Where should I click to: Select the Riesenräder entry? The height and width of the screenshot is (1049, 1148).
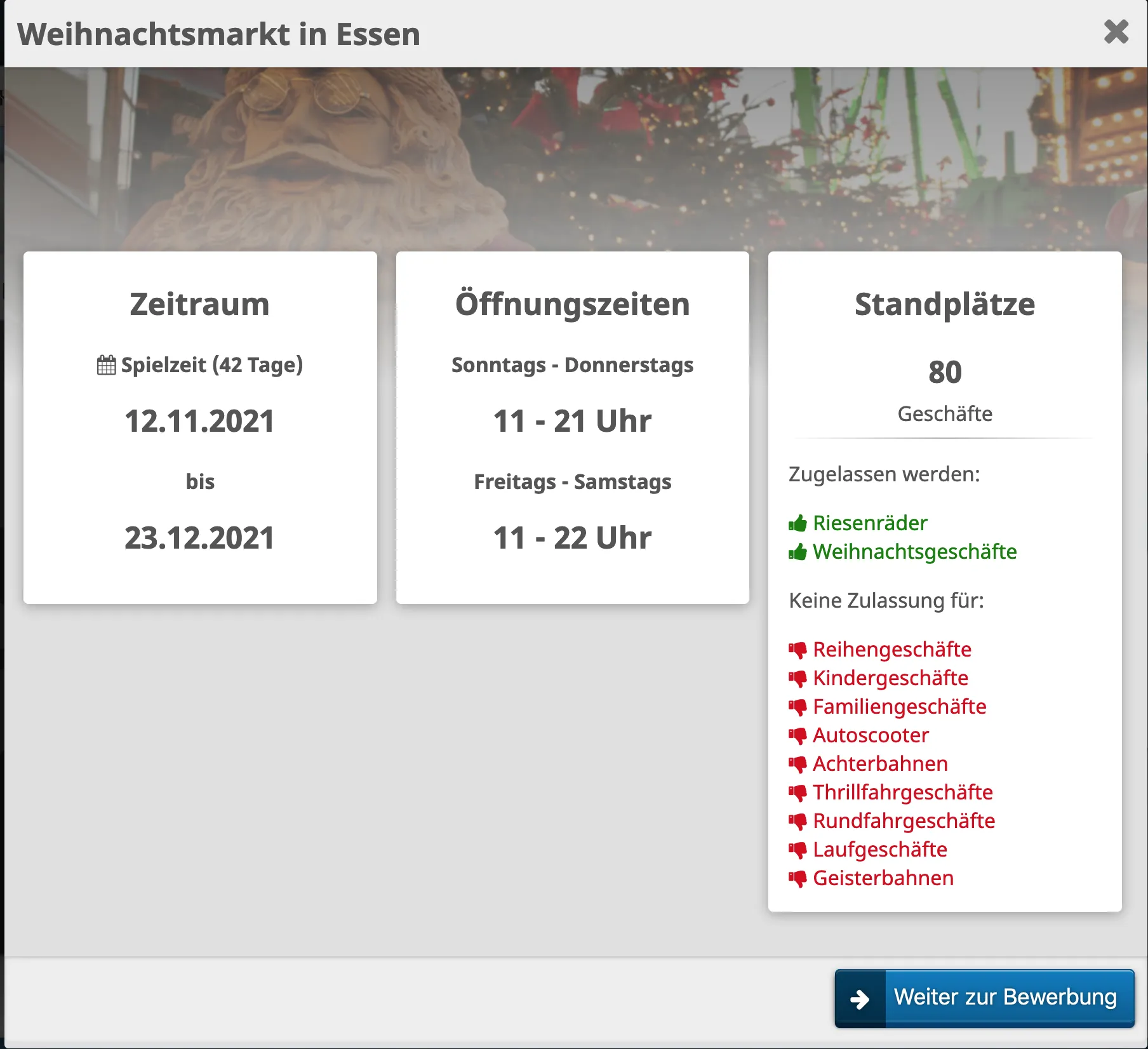869,523
